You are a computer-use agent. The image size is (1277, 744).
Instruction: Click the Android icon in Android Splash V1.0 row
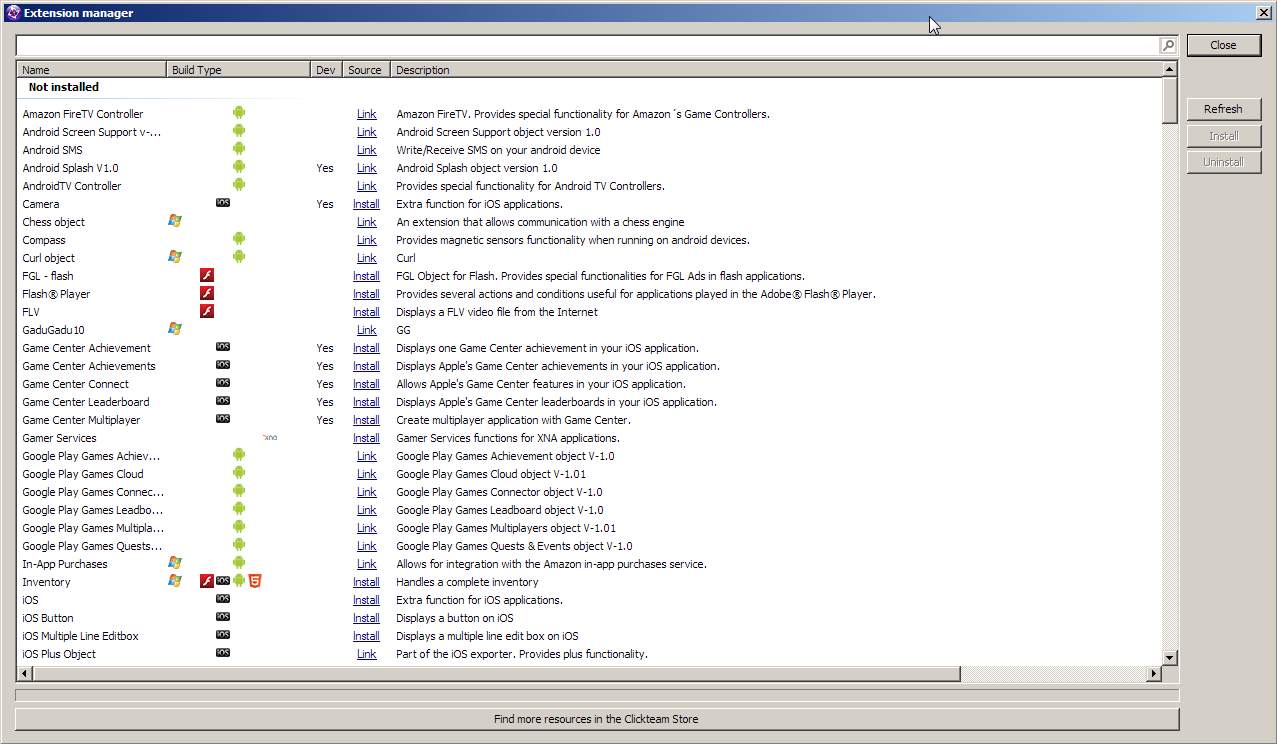click(x=239, y=167)
